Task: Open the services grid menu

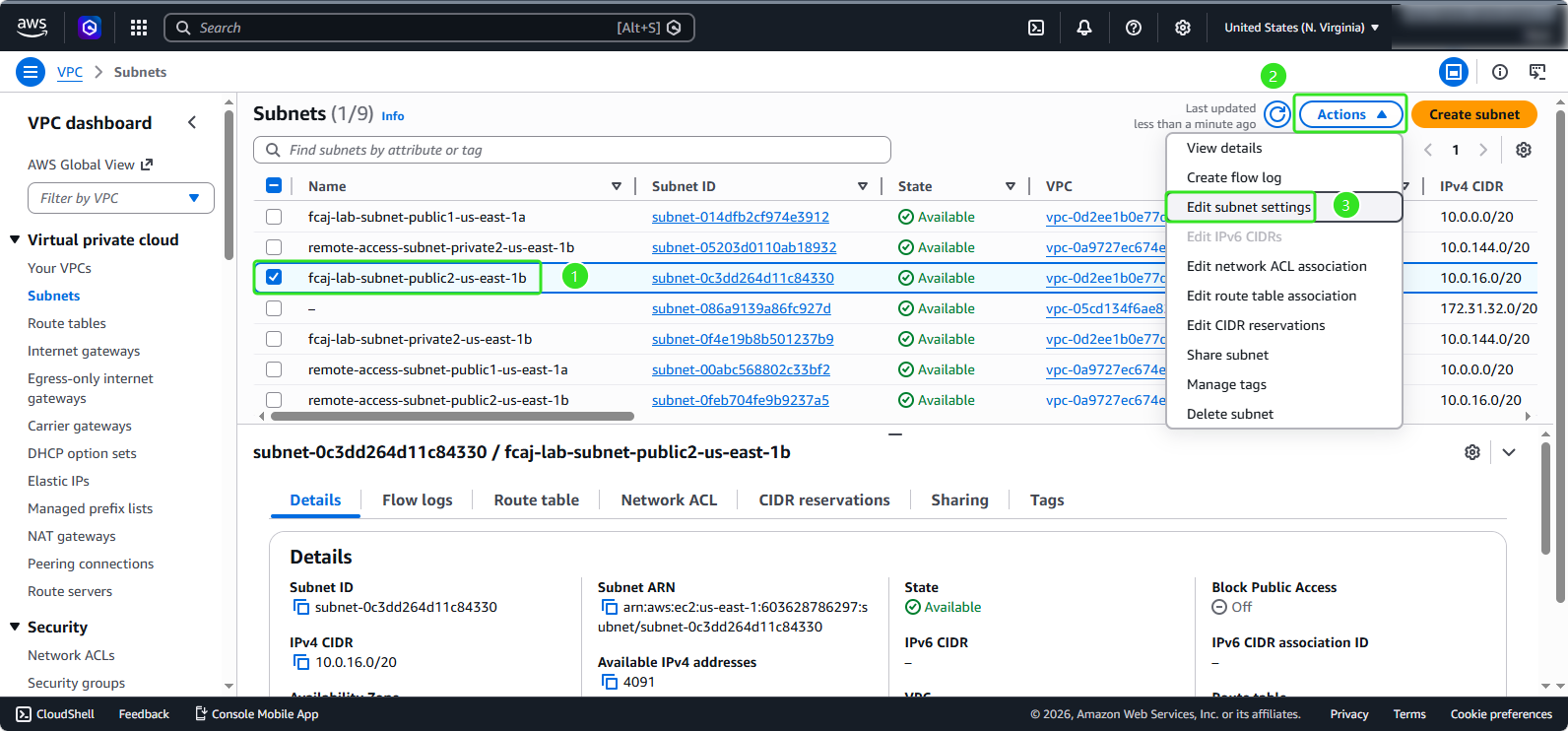Action: (x=139, y=28)
